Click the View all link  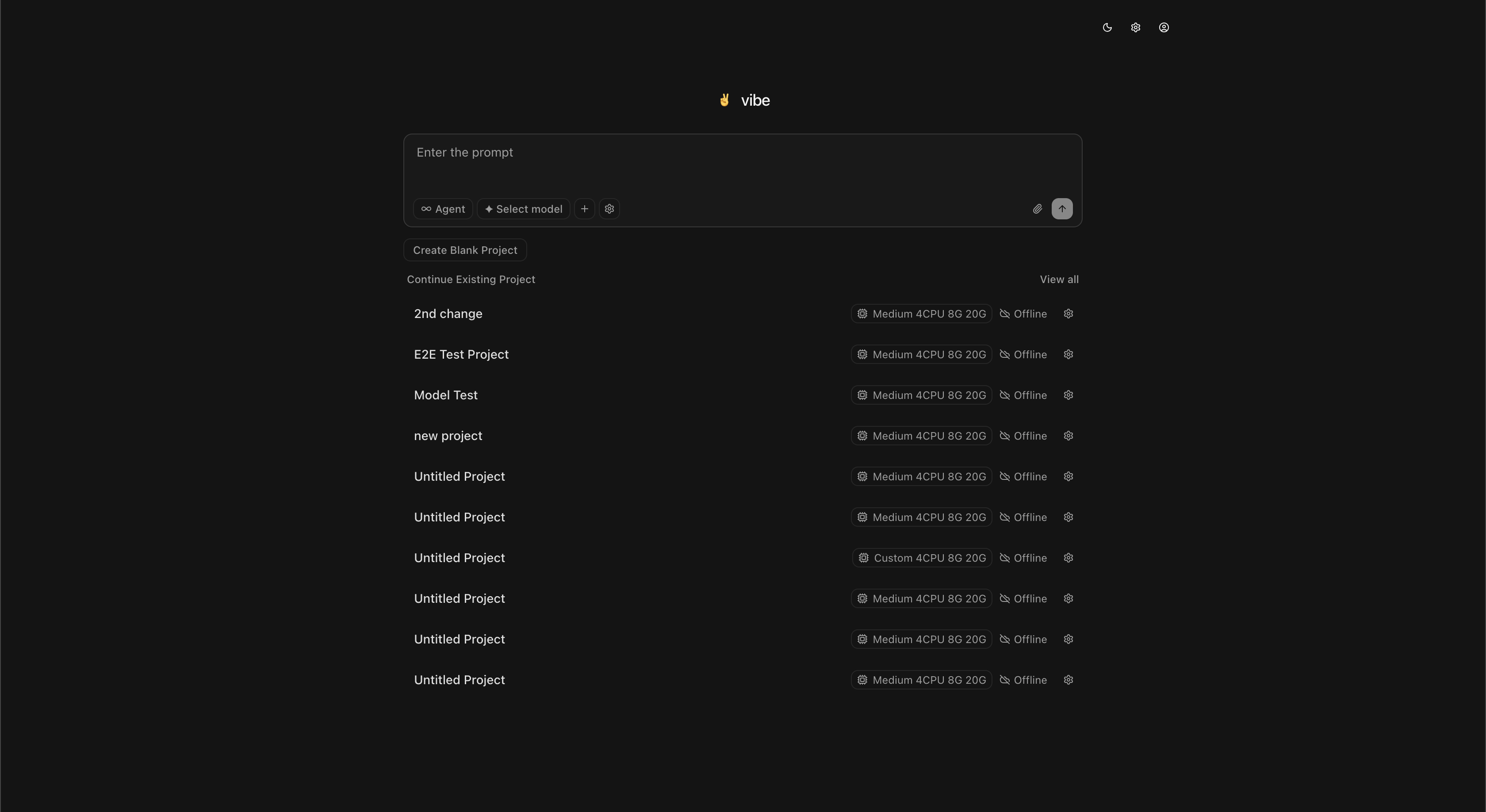1058,280
